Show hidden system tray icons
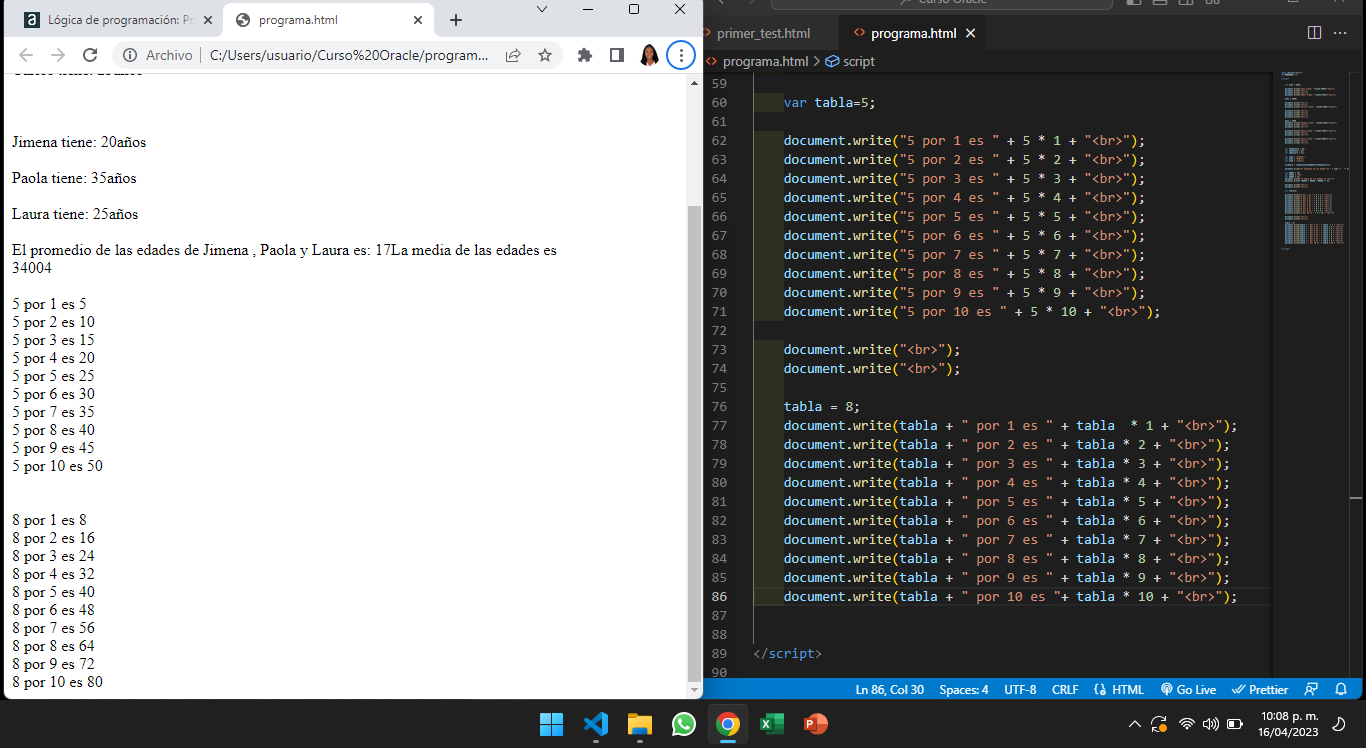The width and height of the screenshot is (1366, 748). click(1134, 724)
